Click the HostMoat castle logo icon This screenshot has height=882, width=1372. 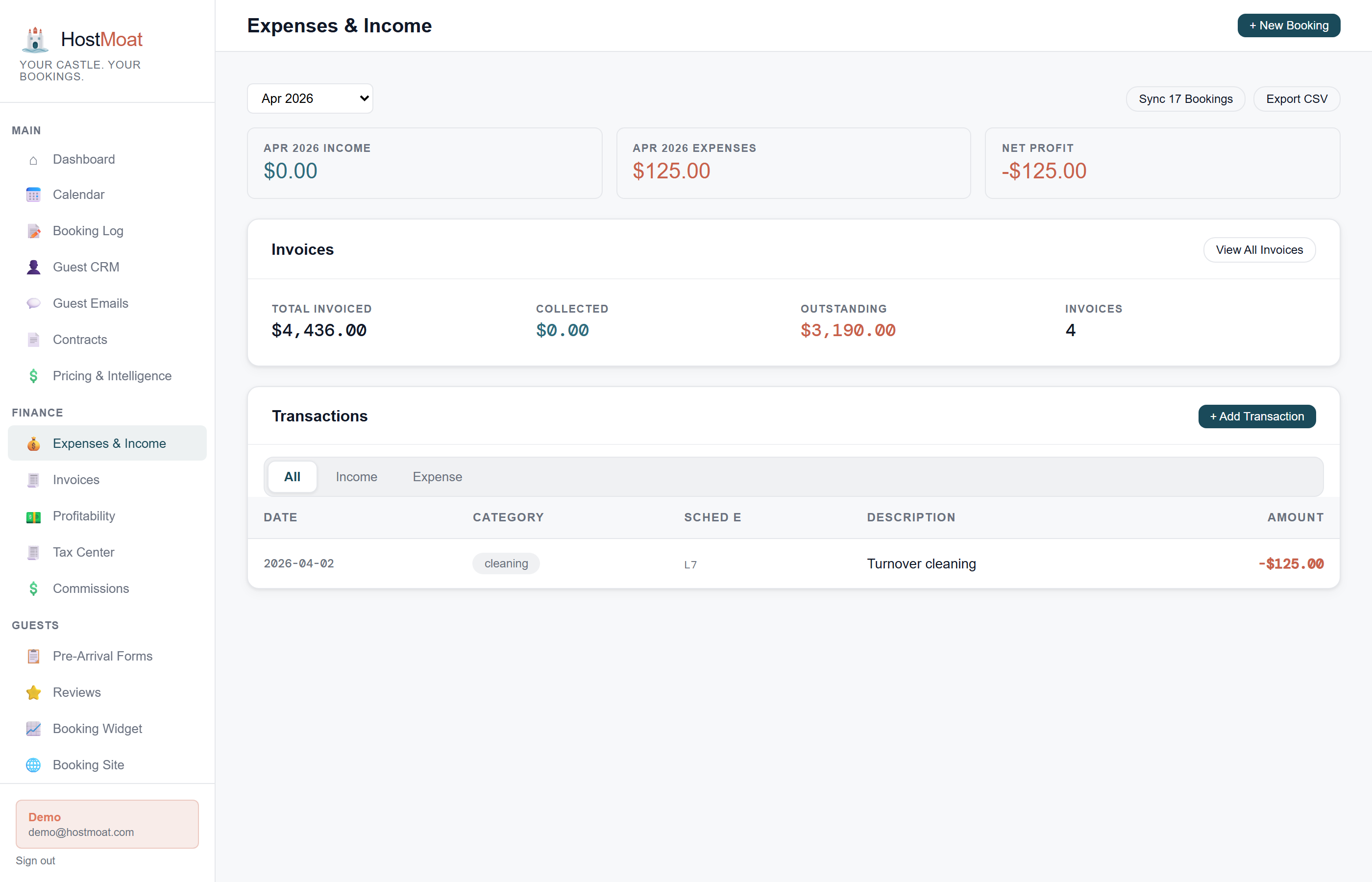pyautogui.click(x=35, y=39)
